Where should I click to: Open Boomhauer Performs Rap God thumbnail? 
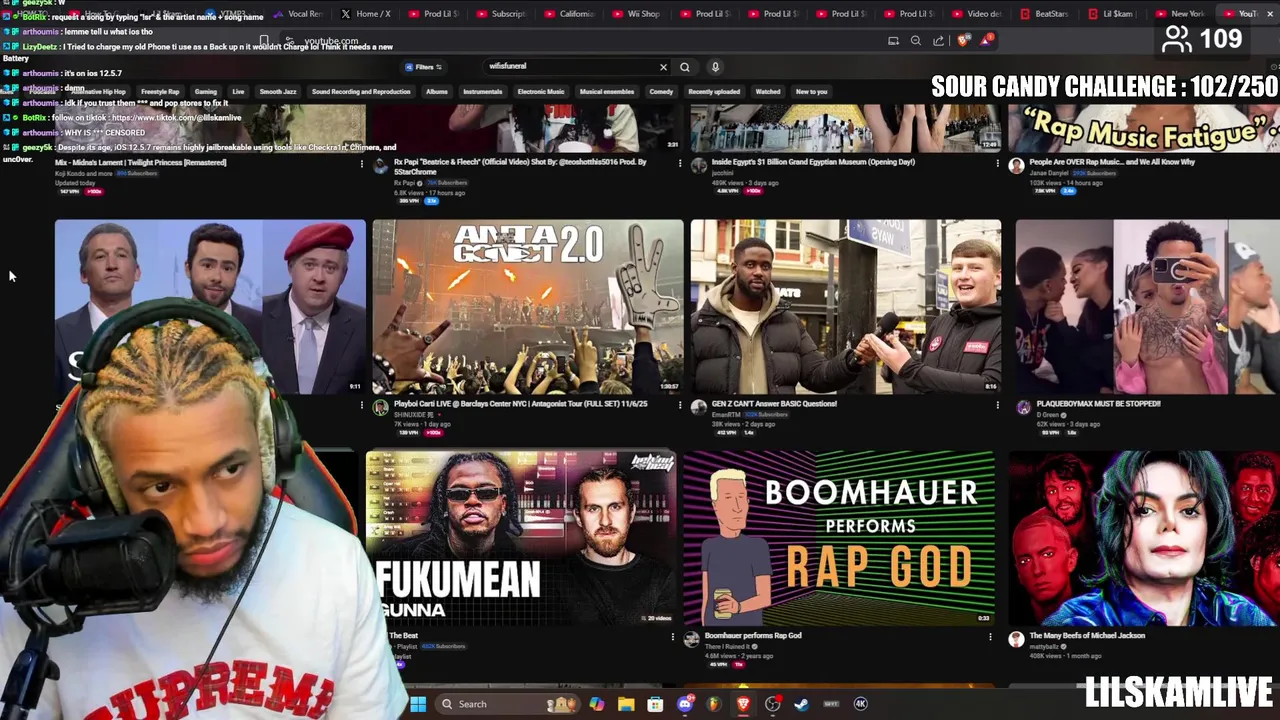[x=839, y=538]
